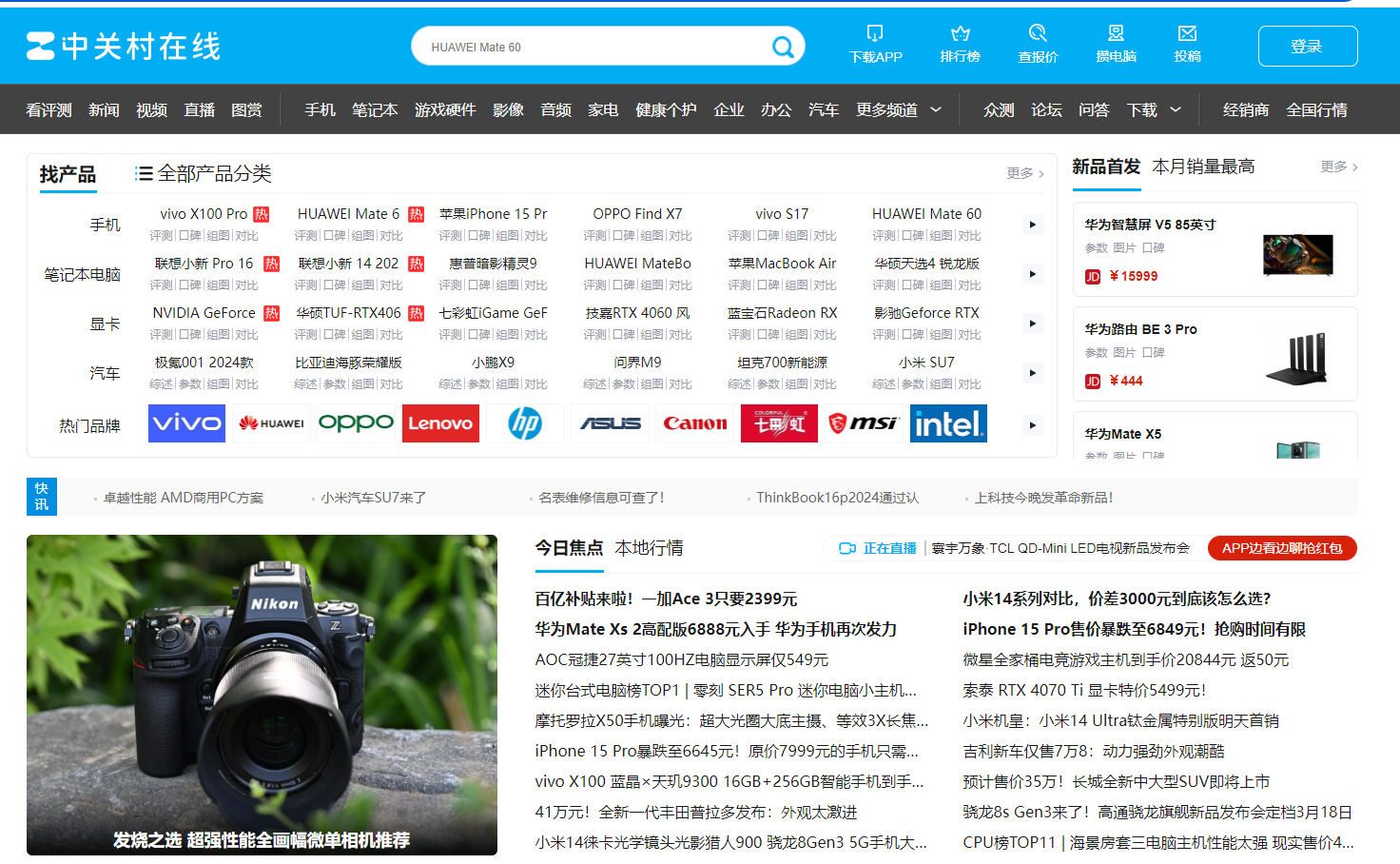Switch to the 本地行情 tab
Screen dimensions: 1400x864
[649, 548]
